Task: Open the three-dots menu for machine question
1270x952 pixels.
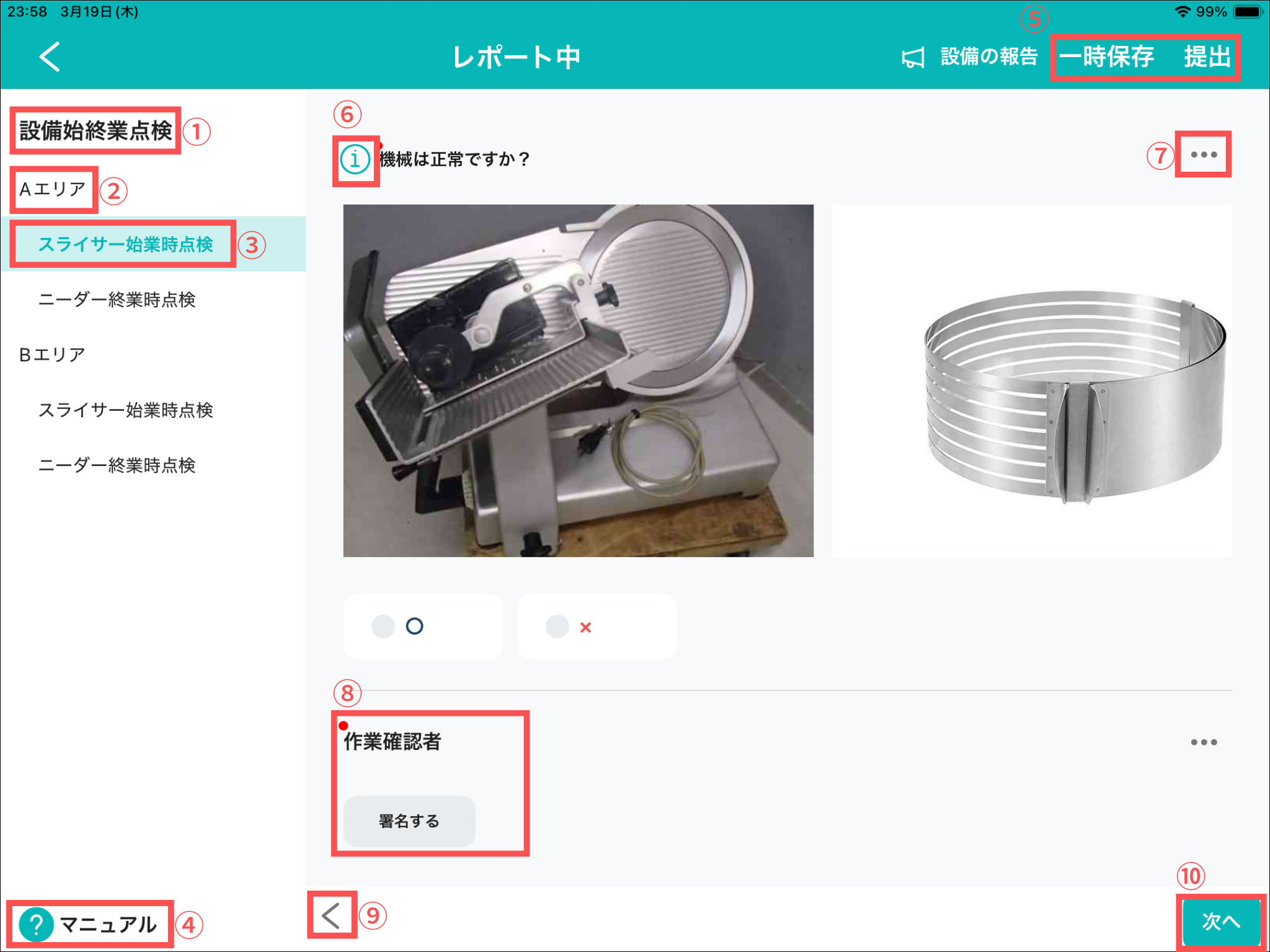Action: (x=1203, y=154)
